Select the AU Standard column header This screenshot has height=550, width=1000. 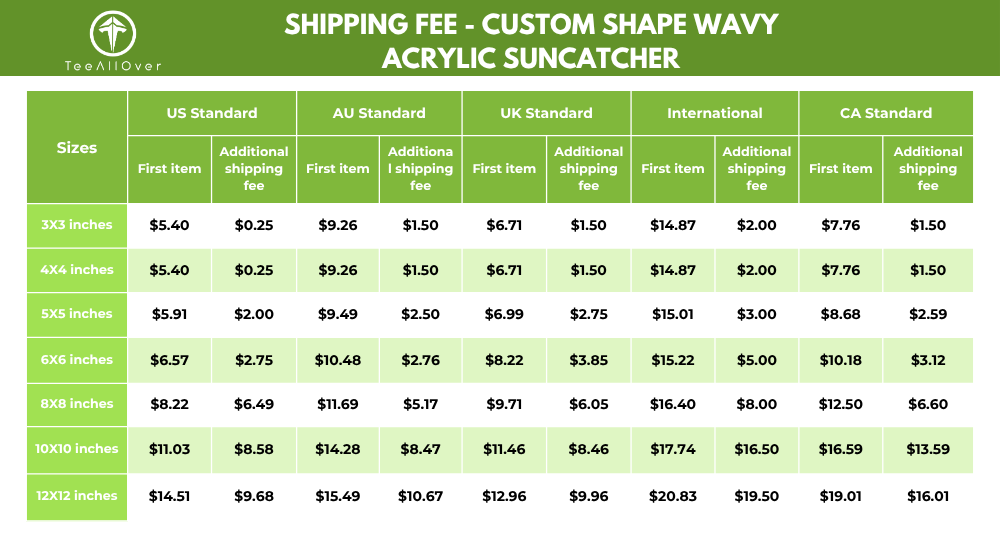coord(379,113)
